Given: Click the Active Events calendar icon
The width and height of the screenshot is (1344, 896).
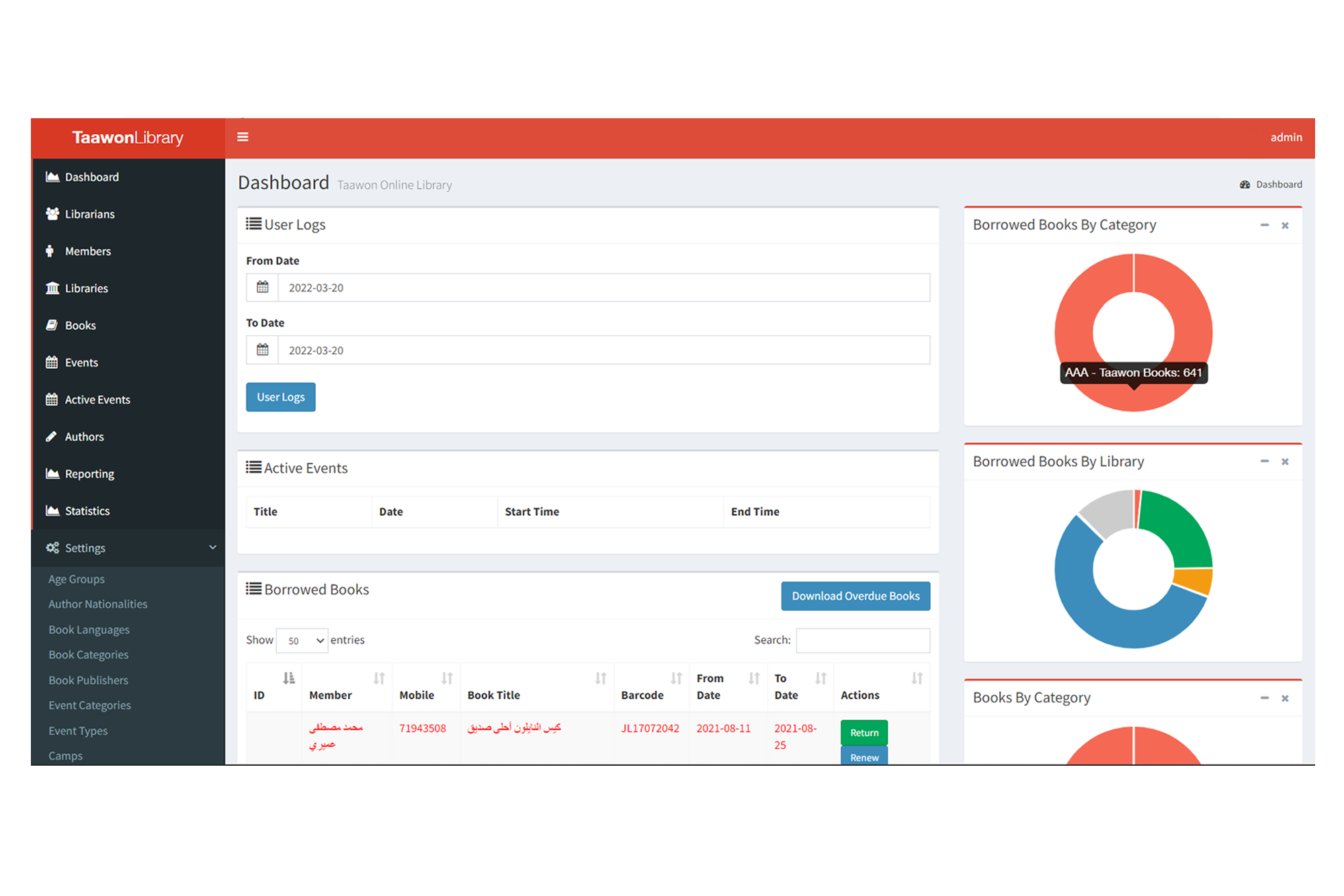Looking at the screenshot, I should (52, 399).
